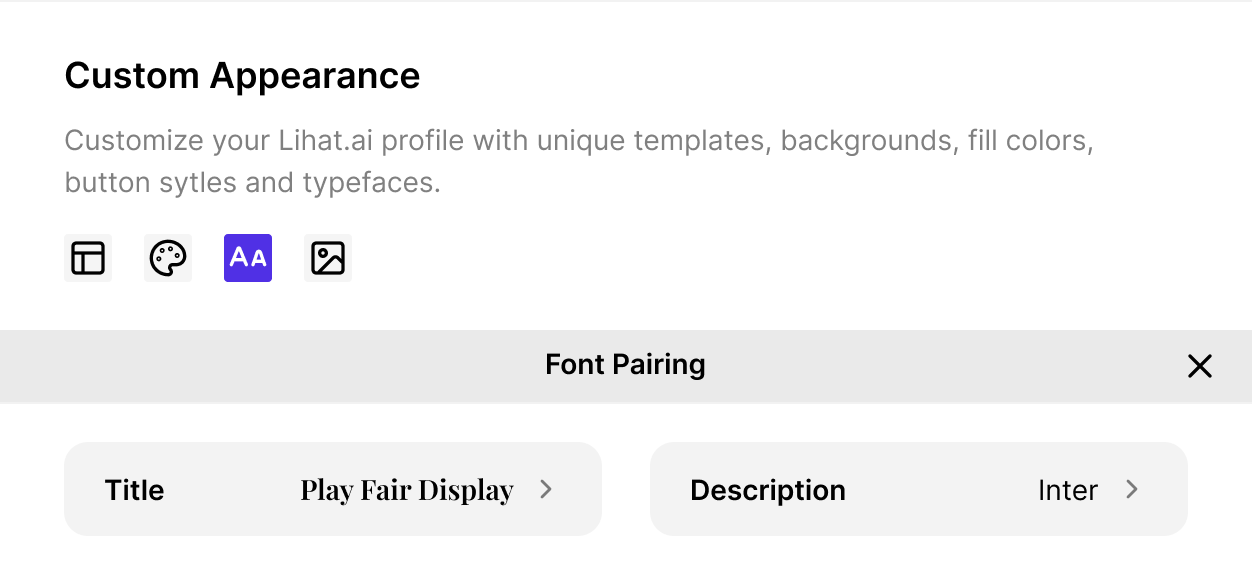Click the "Font Pairing" header text
Image resolution: width=1252 pixels, height=576 pixels.
625,364
